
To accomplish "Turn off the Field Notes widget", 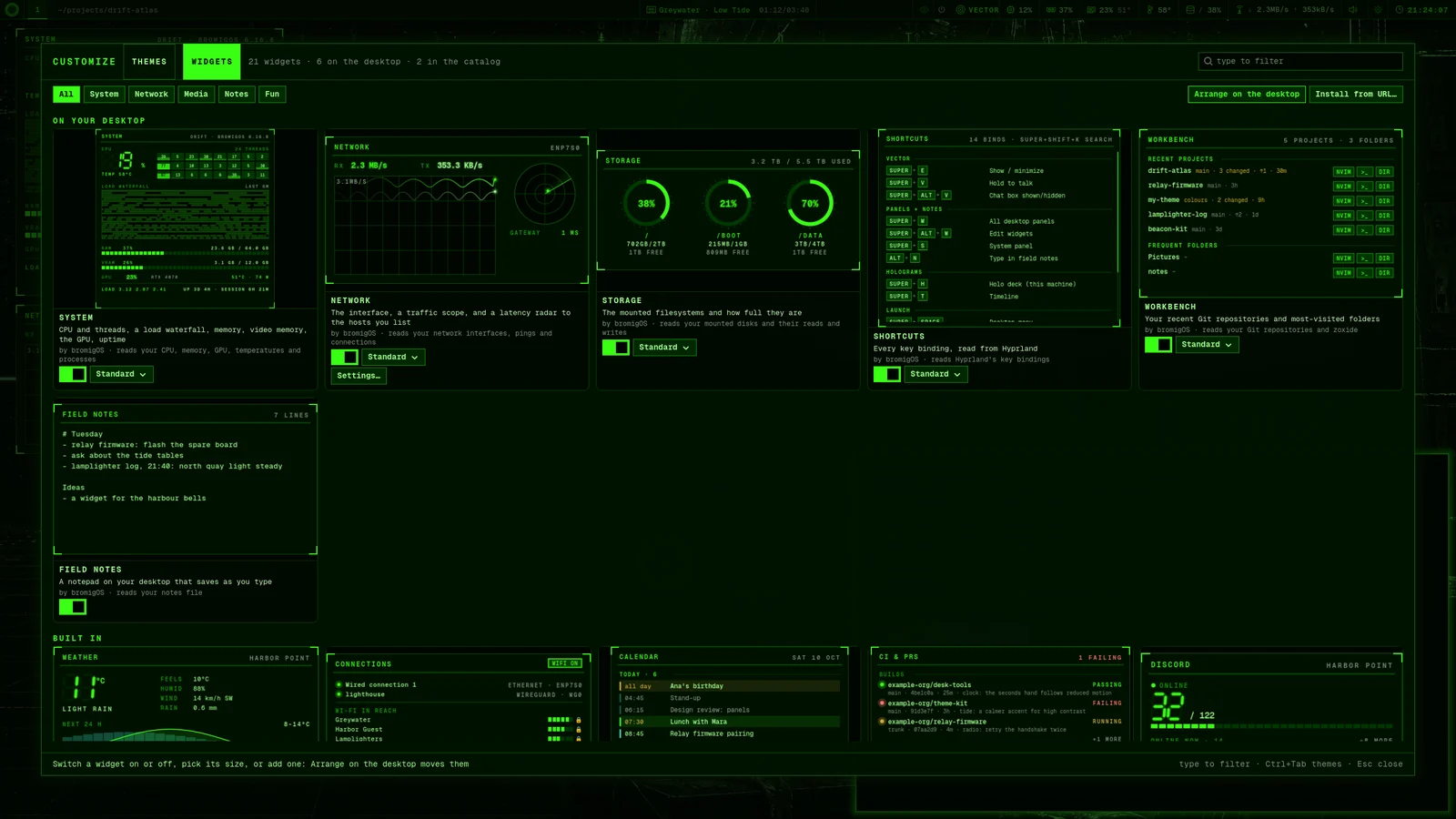I will point(73,607).
